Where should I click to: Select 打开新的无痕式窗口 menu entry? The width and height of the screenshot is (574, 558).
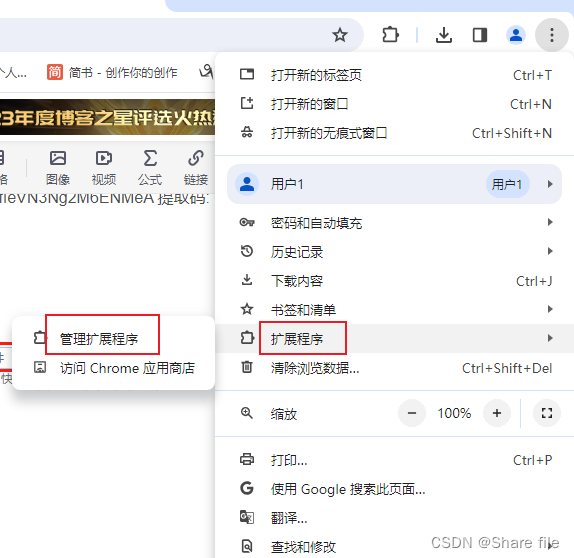pyautogui.click(x=395, y=133)
